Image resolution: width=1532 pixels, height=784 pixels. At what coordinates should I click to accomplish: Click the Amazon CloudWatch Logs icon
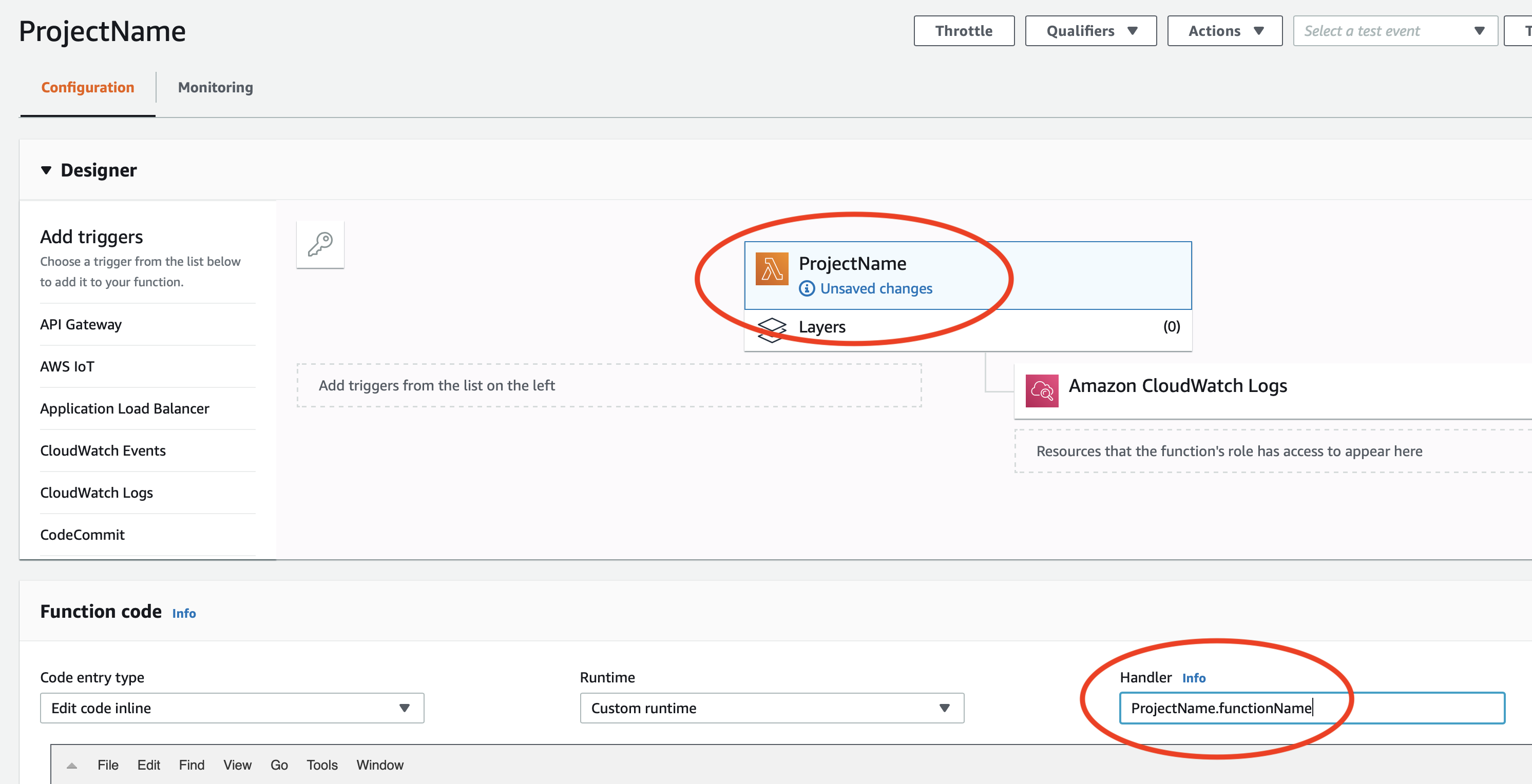[1041, 390]
